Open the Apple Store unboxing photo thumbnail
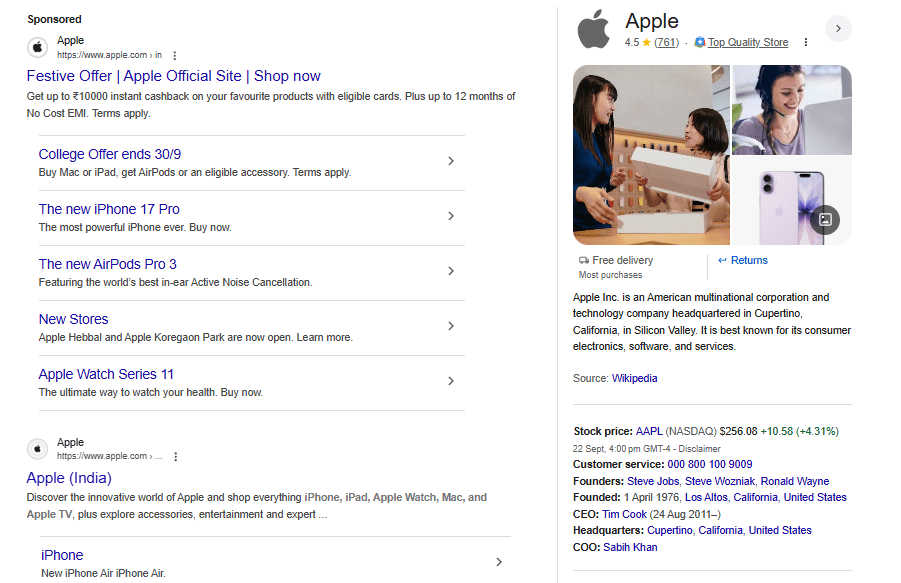 click(x=651, y=155)
